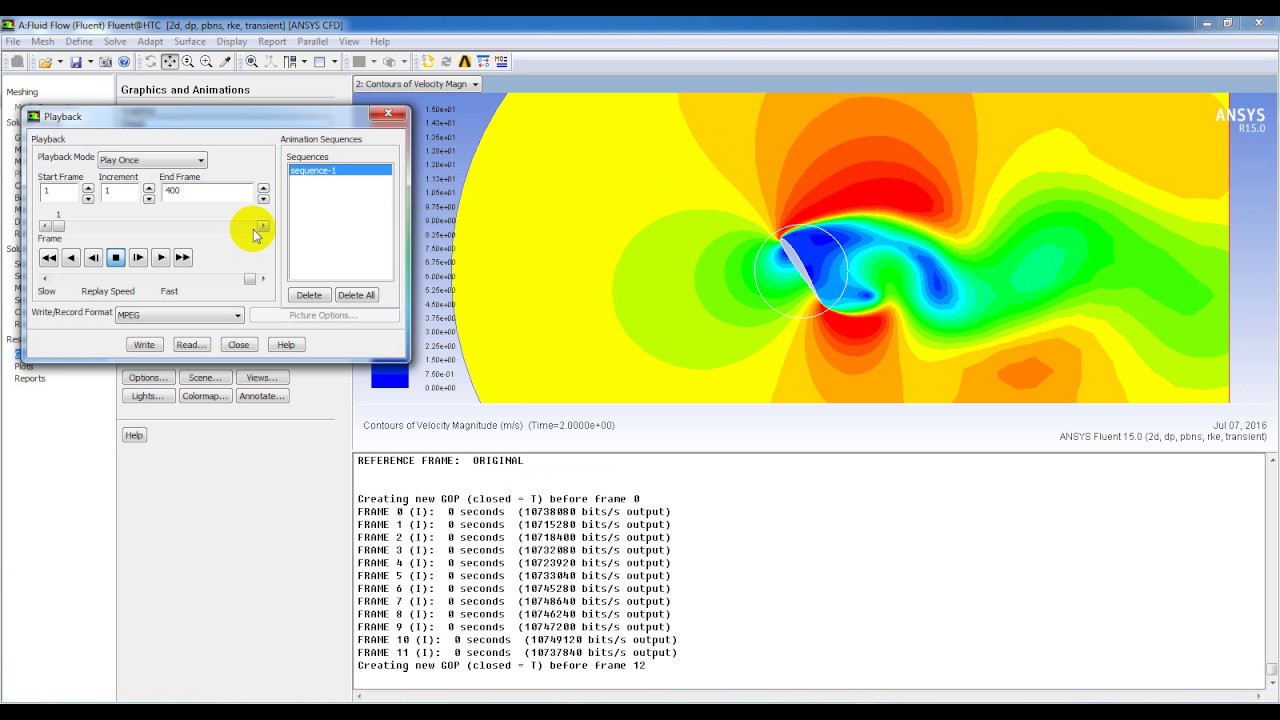The height and width of the screenshot is (720, 1280).
Task: Click the axes orientation view icon
Action: (x=270, y=62)
